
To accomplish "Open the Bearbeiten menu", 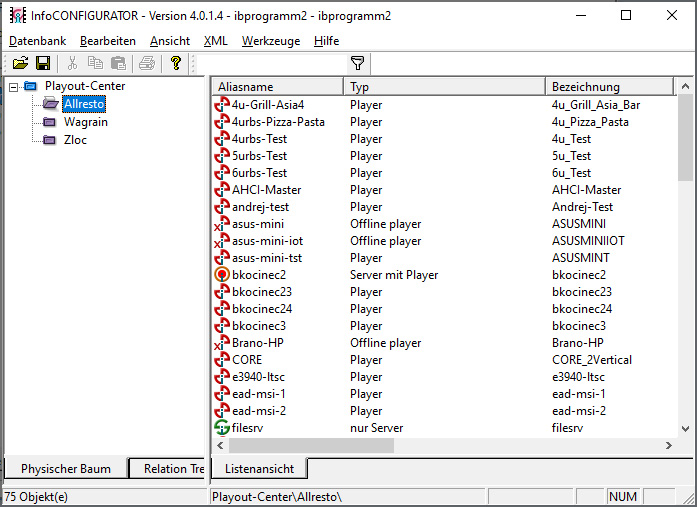I will point(108,41).
